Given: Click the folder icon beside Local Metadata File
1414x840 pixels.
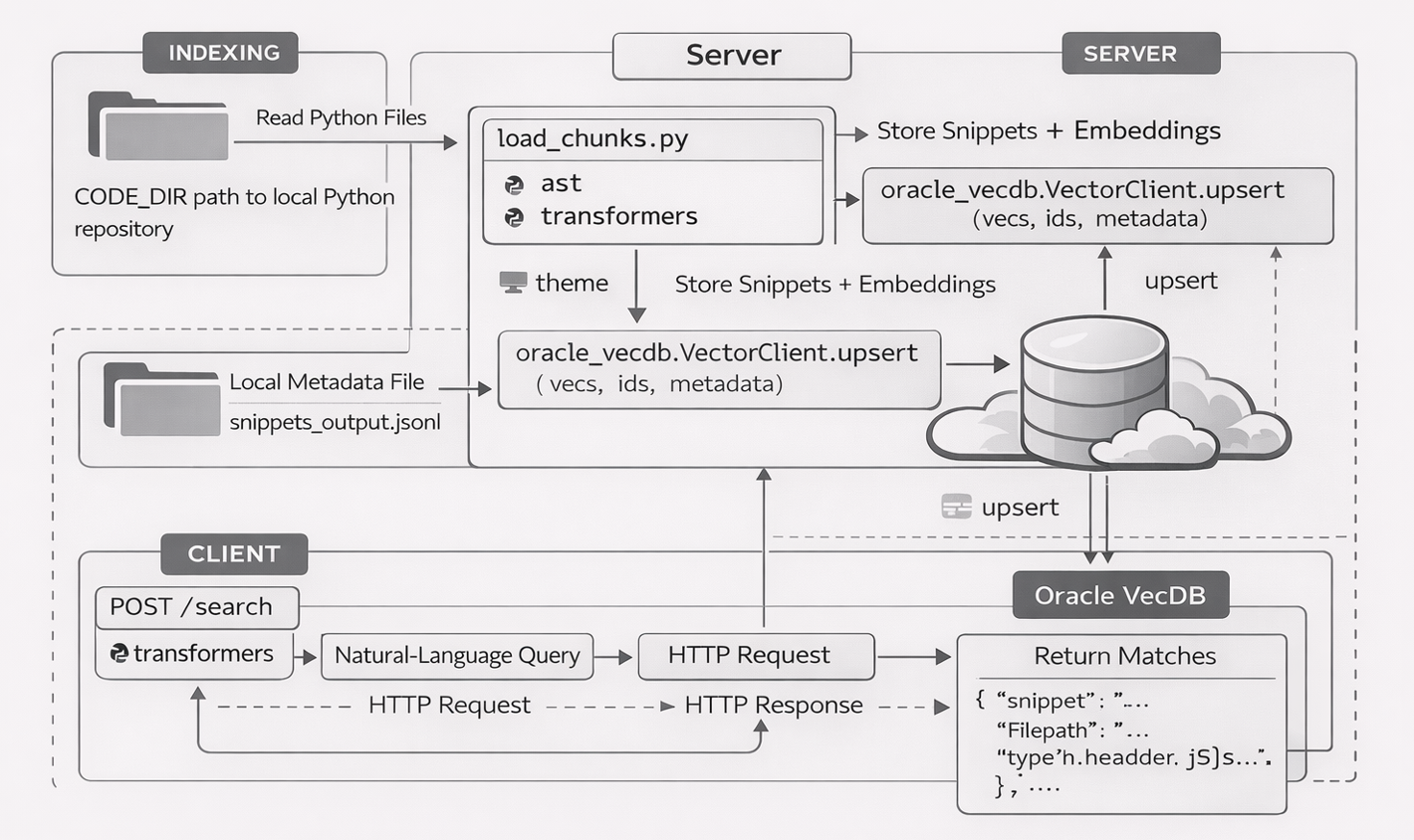Looking at the screenshot, I should pyautogui.click(x=161, y=399).
